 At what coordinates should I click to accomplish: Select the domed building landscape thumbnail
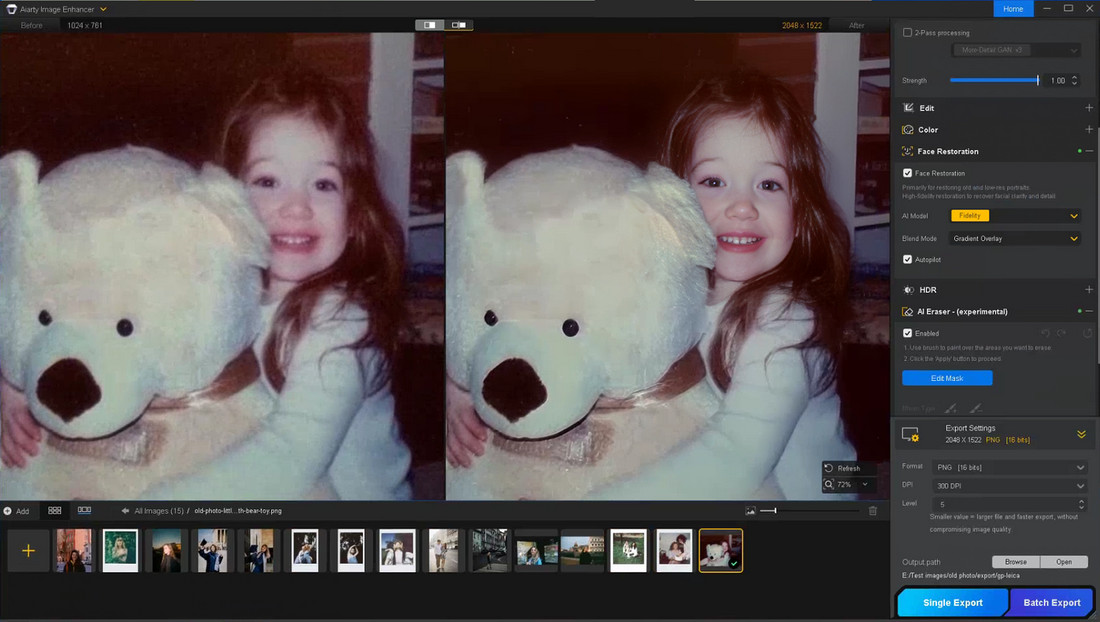tap(582, 550)
